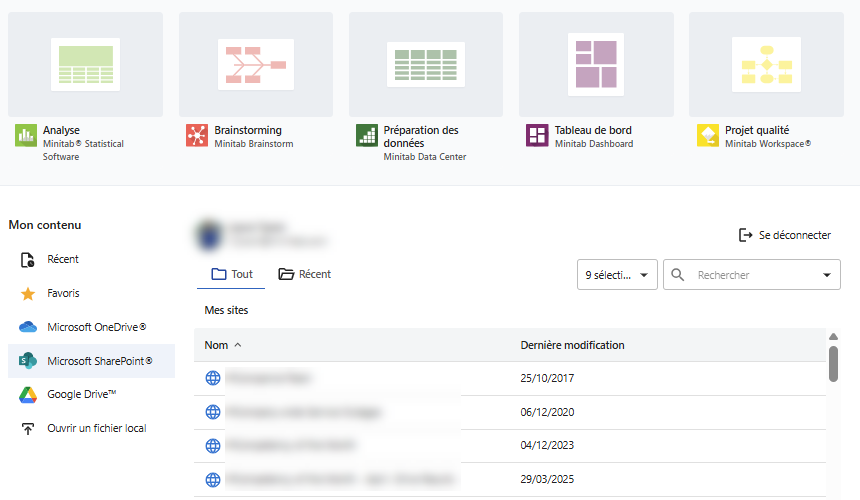Viewport: 860px width, 500px height.
Task: Select the date 25/10/2017
Action: coord(547,378)
